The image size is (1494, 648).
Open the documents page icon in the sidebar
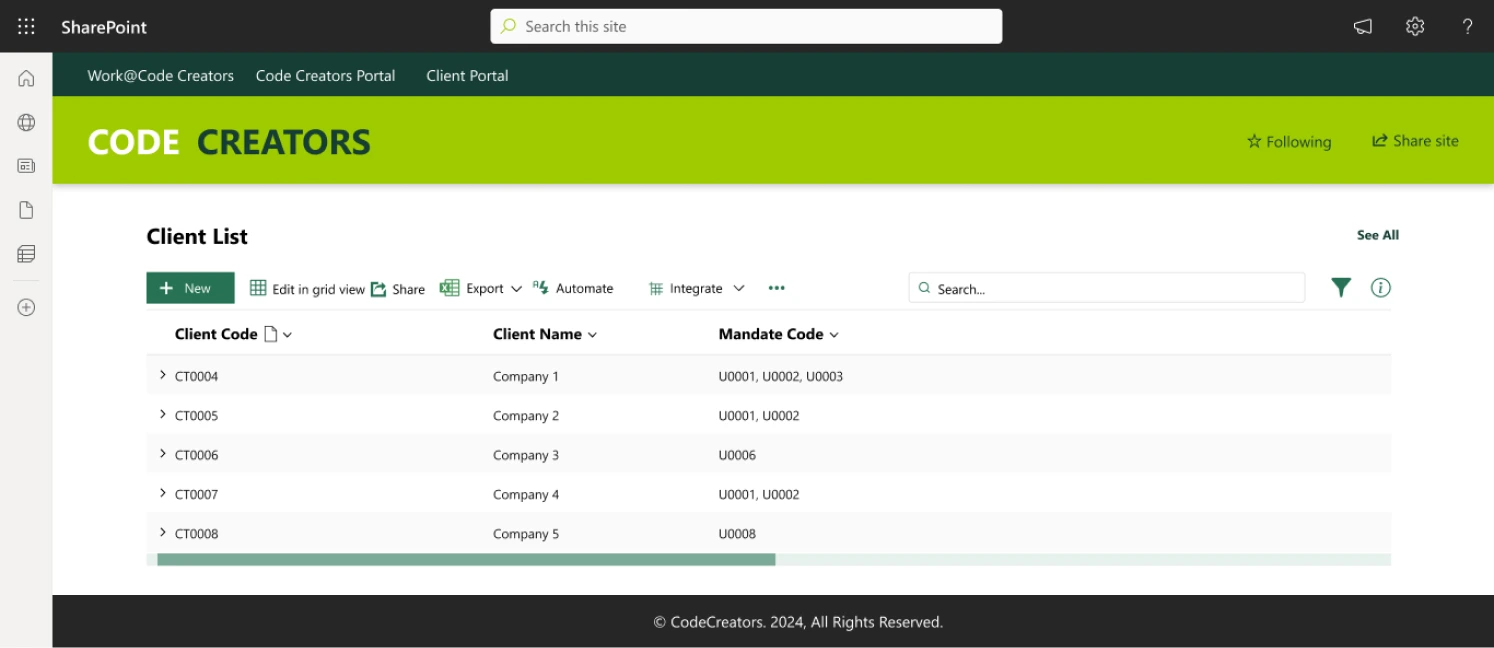25,209
